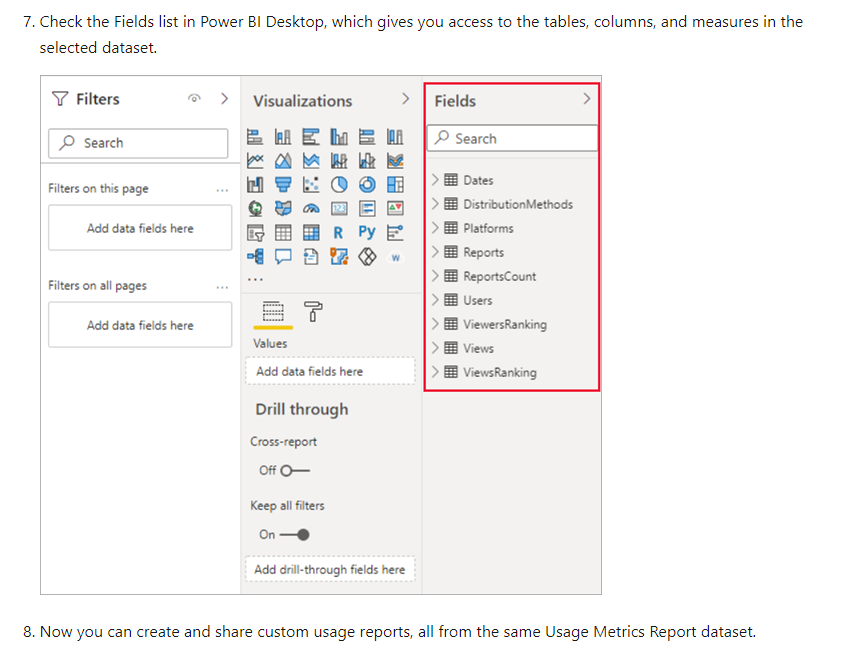The image size is (855, 654).
Task: Select the Pie chart visual
Action: click(x=339, y=184)
